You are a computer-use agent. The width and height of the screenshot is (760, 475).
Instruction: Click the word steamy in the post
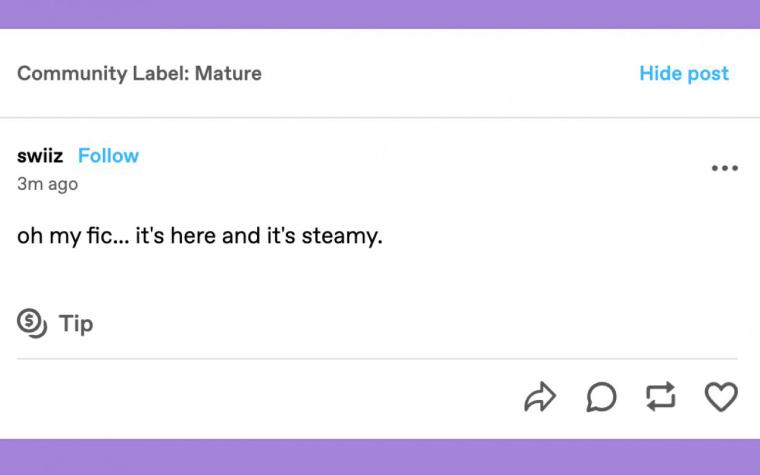click(x=340, y=237)
